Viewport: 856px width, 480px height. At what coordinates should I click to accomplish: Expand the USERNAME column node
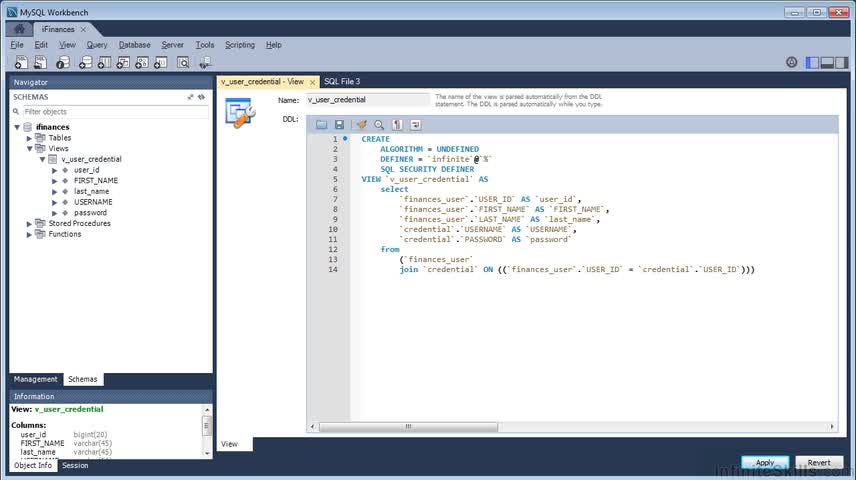[x=55, y=202]
